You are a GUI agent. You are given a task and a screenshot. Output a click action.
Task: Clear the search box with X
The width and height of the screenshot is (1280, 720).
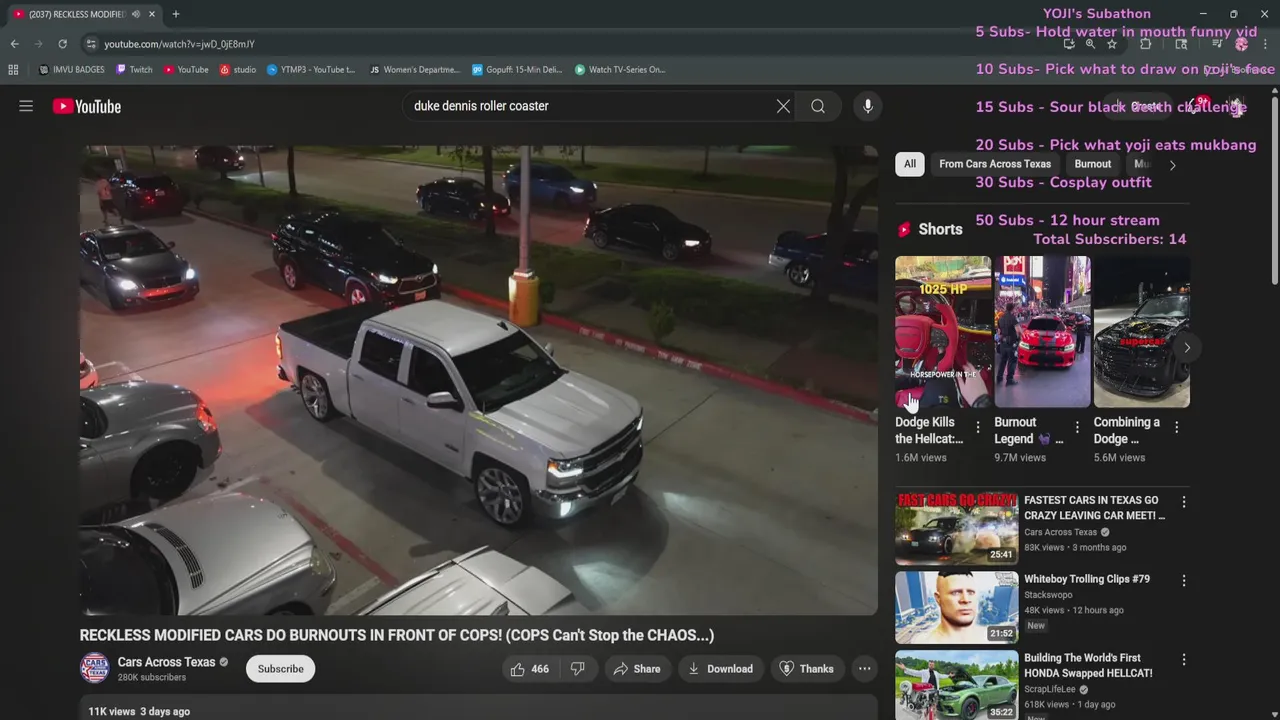coord(783,106)
